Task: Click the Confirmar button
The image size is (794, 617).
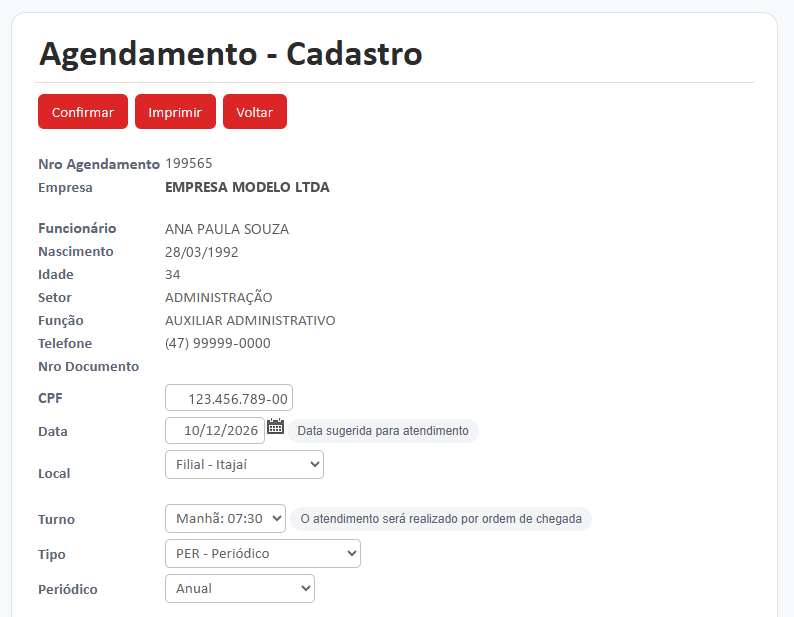Action: click(83, 111)
